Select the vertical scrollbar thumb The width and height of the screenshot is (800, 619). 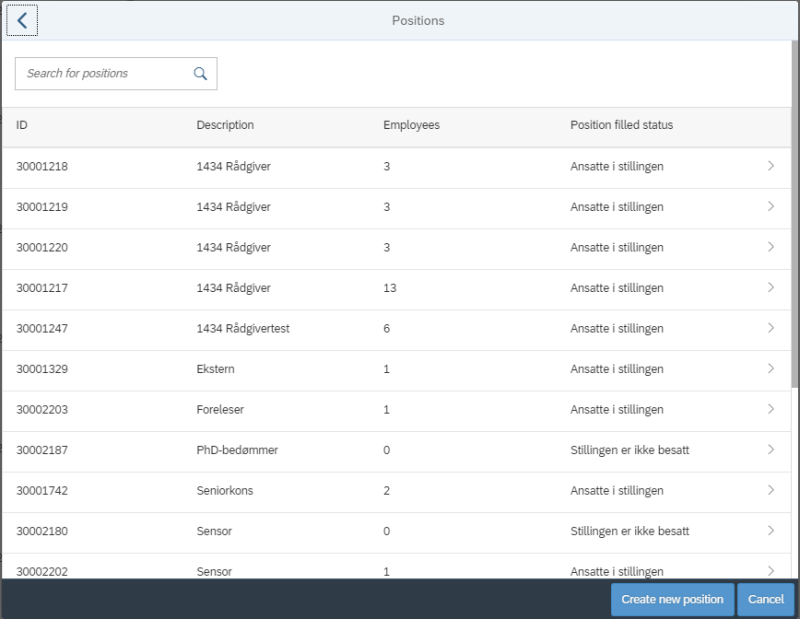pos(795,213)
